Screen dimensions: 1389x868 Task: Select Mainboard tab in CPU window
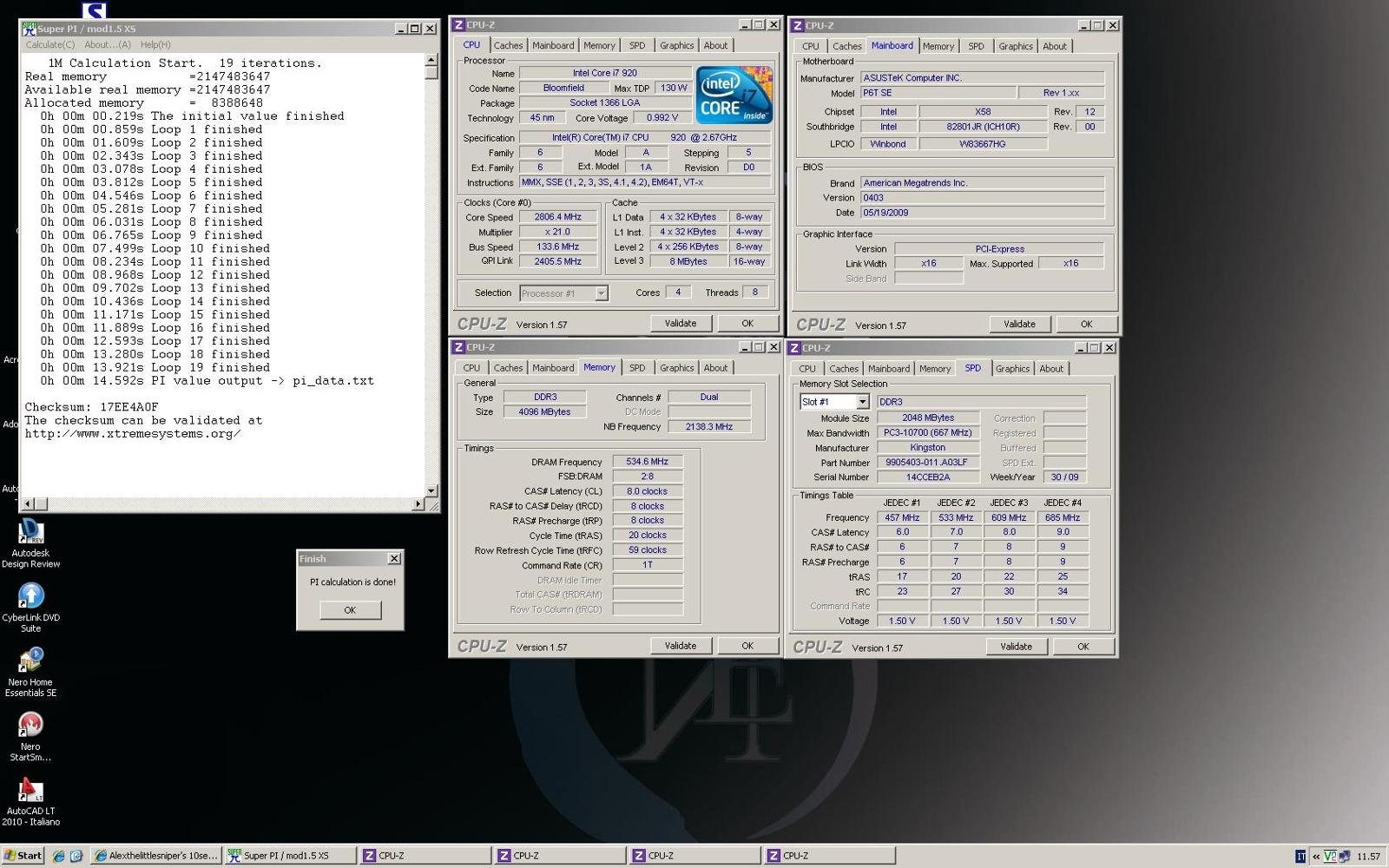(x=553, y=46)
